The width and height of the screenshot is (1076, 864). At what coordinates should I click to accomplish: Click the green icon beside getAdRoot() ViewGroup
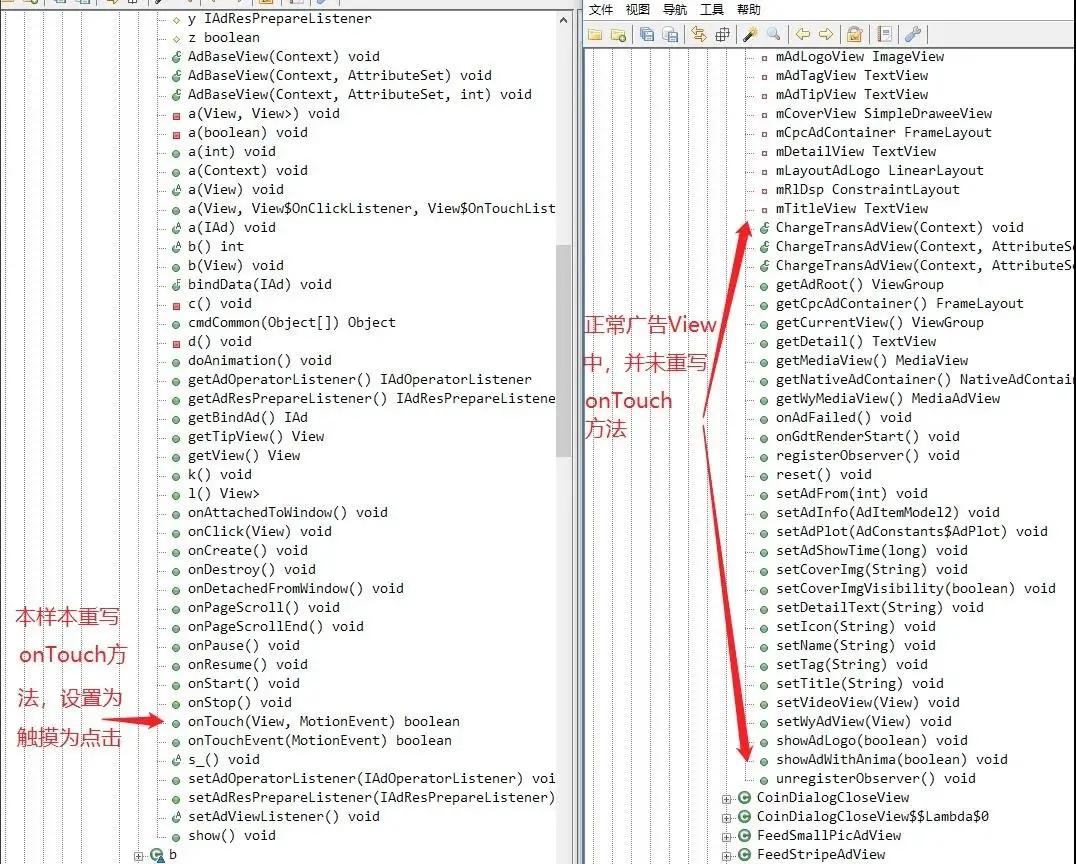click(x=764, y=285)
